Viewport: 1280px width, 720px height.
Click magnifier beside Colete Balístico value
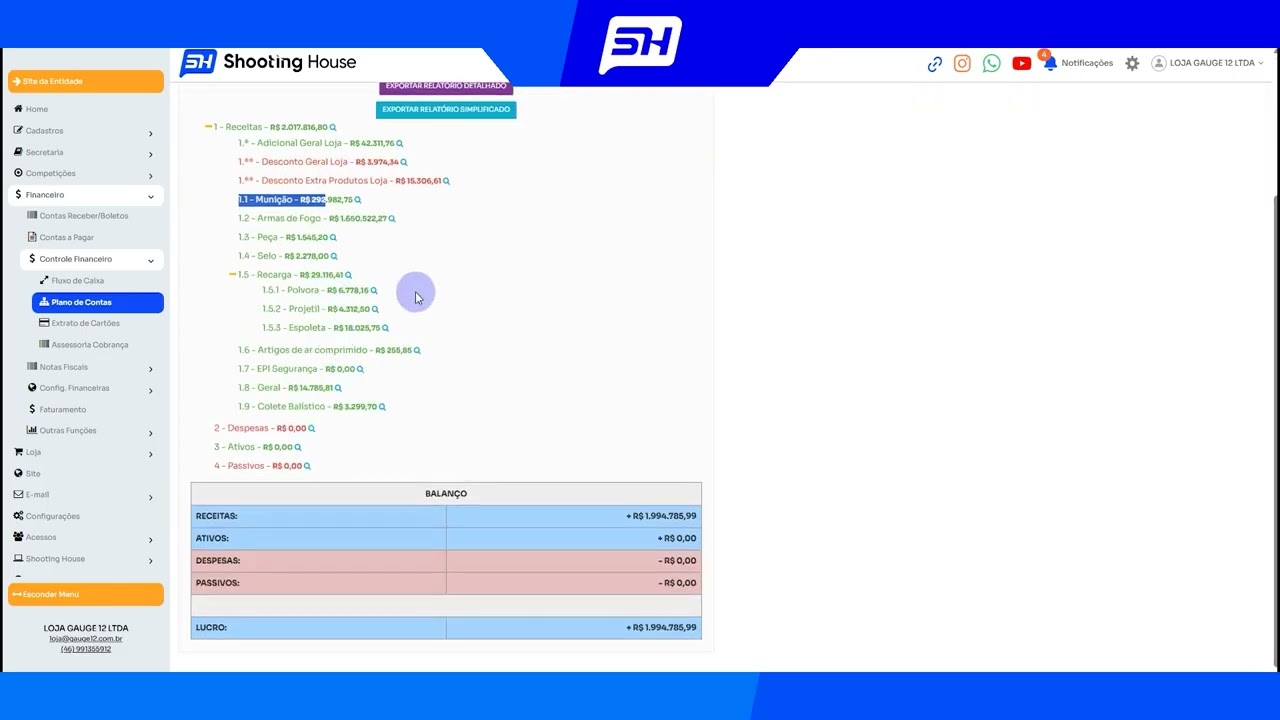click(x=382, y=407)
